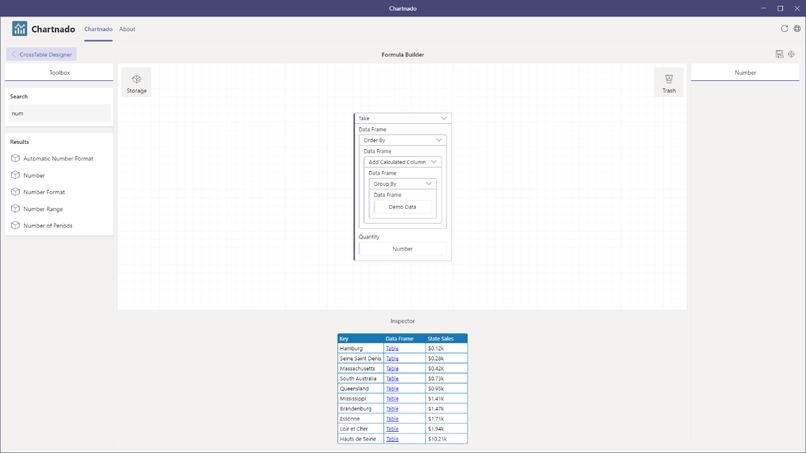Image resolution: width=806 pixels, height=453 pixels.
Task: Select the 'Number Range' result text
Action: click(x=43, y=209)
